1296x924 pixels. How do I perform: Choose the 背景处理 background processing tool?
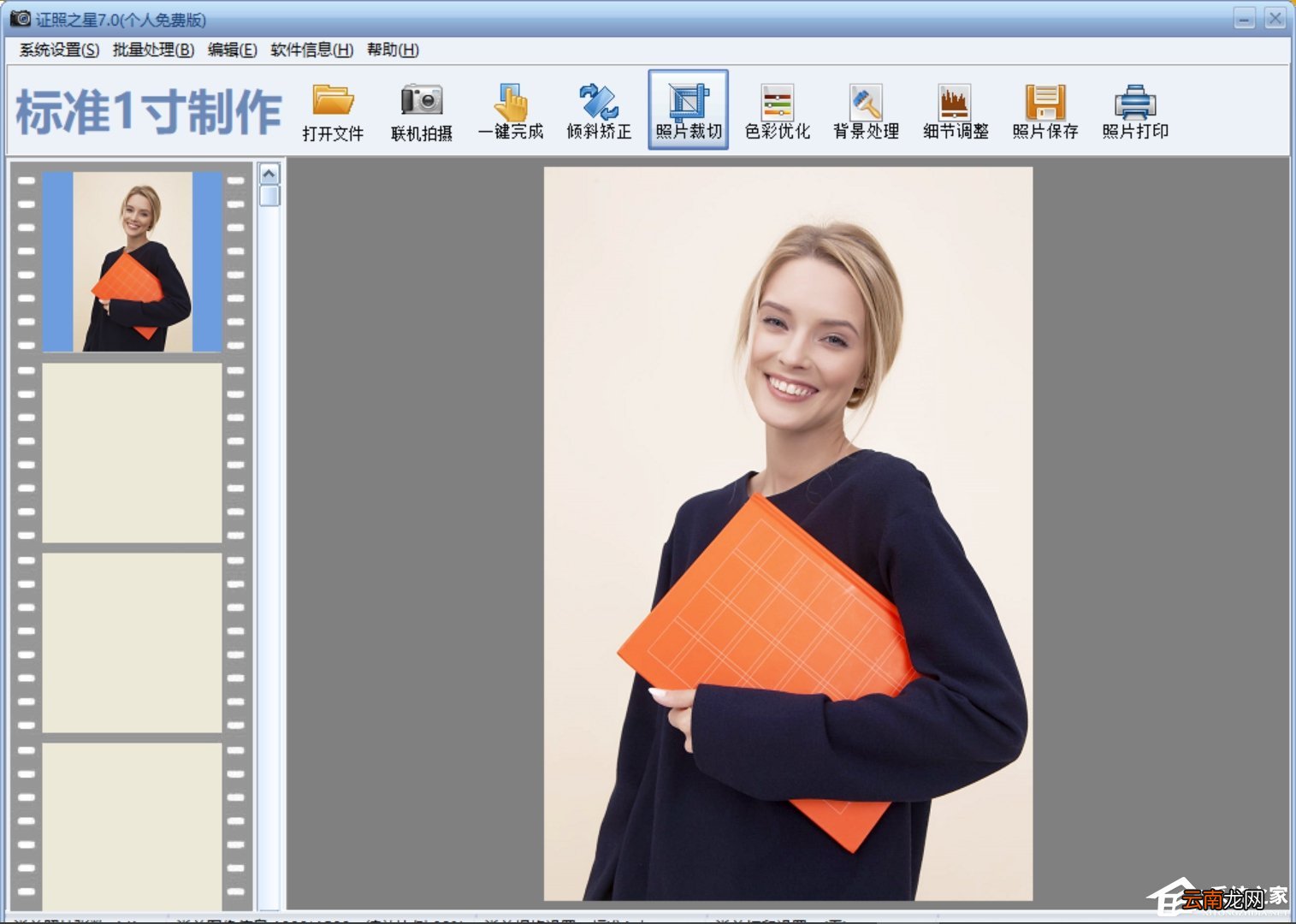866,111
